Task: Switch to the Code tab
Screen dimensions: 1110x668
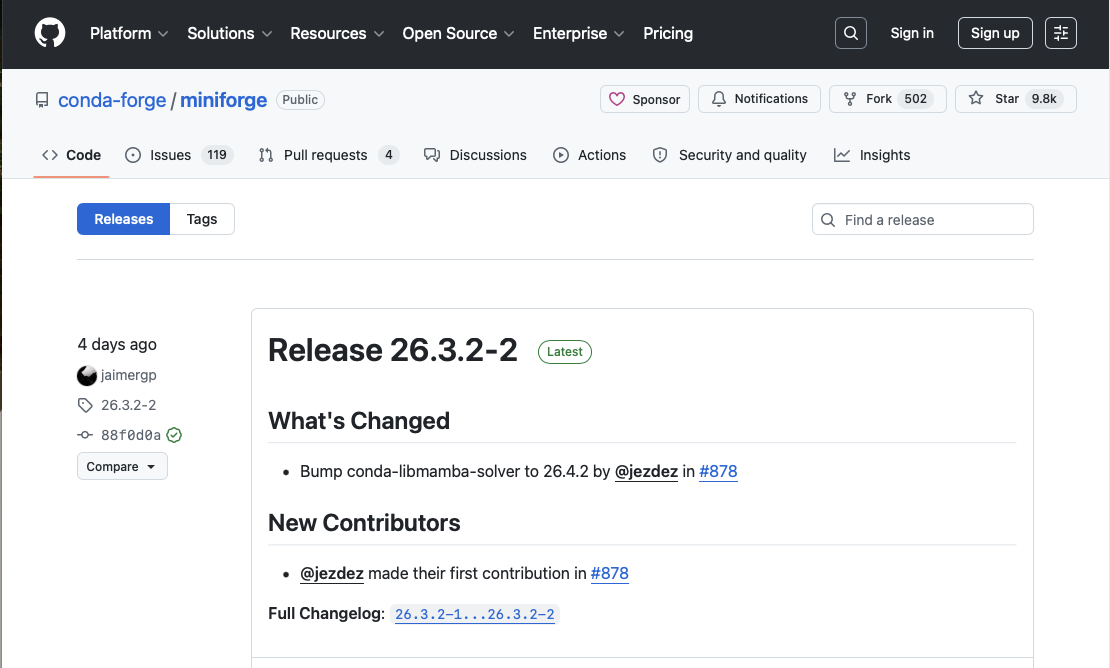Action: pyautogui.click(x=71, y=155)
